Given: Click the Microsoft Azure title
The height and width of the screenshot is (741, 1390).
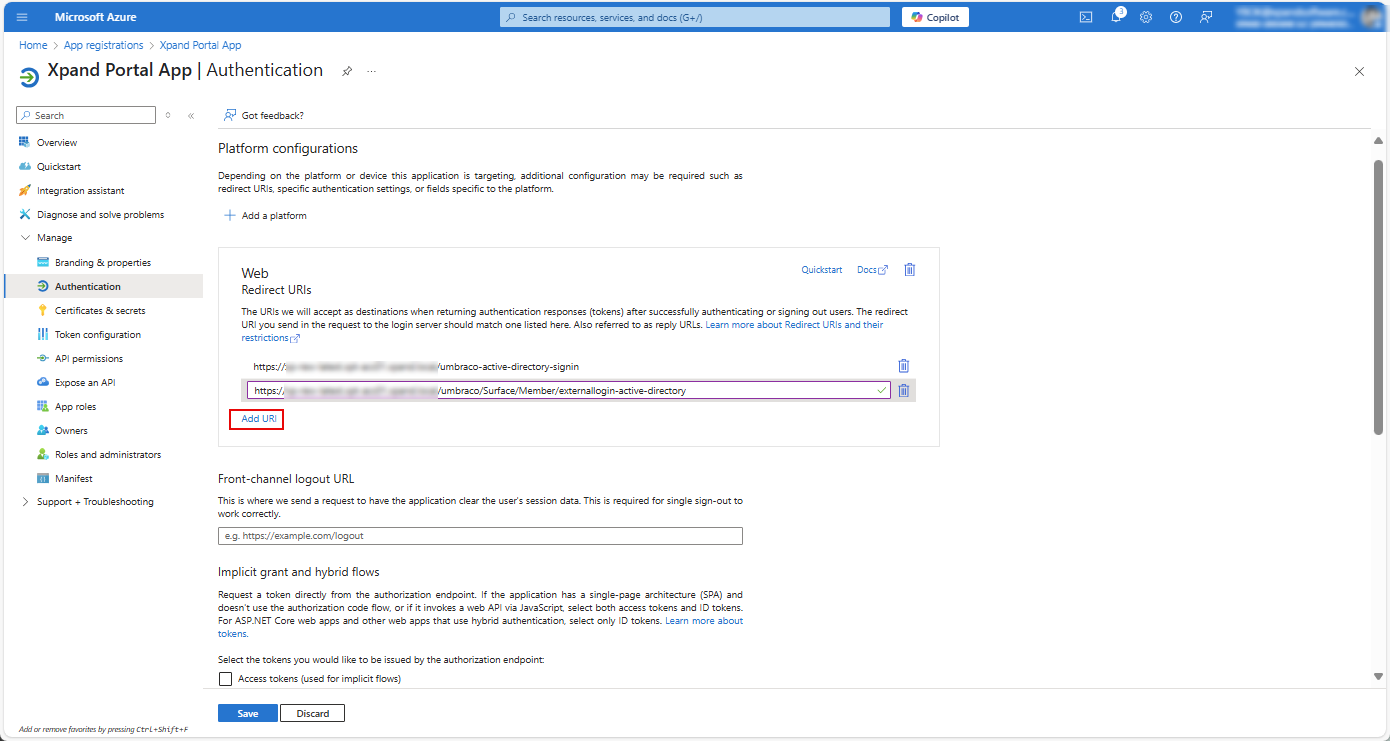Looking at the screenshot, I should point(96,17).
